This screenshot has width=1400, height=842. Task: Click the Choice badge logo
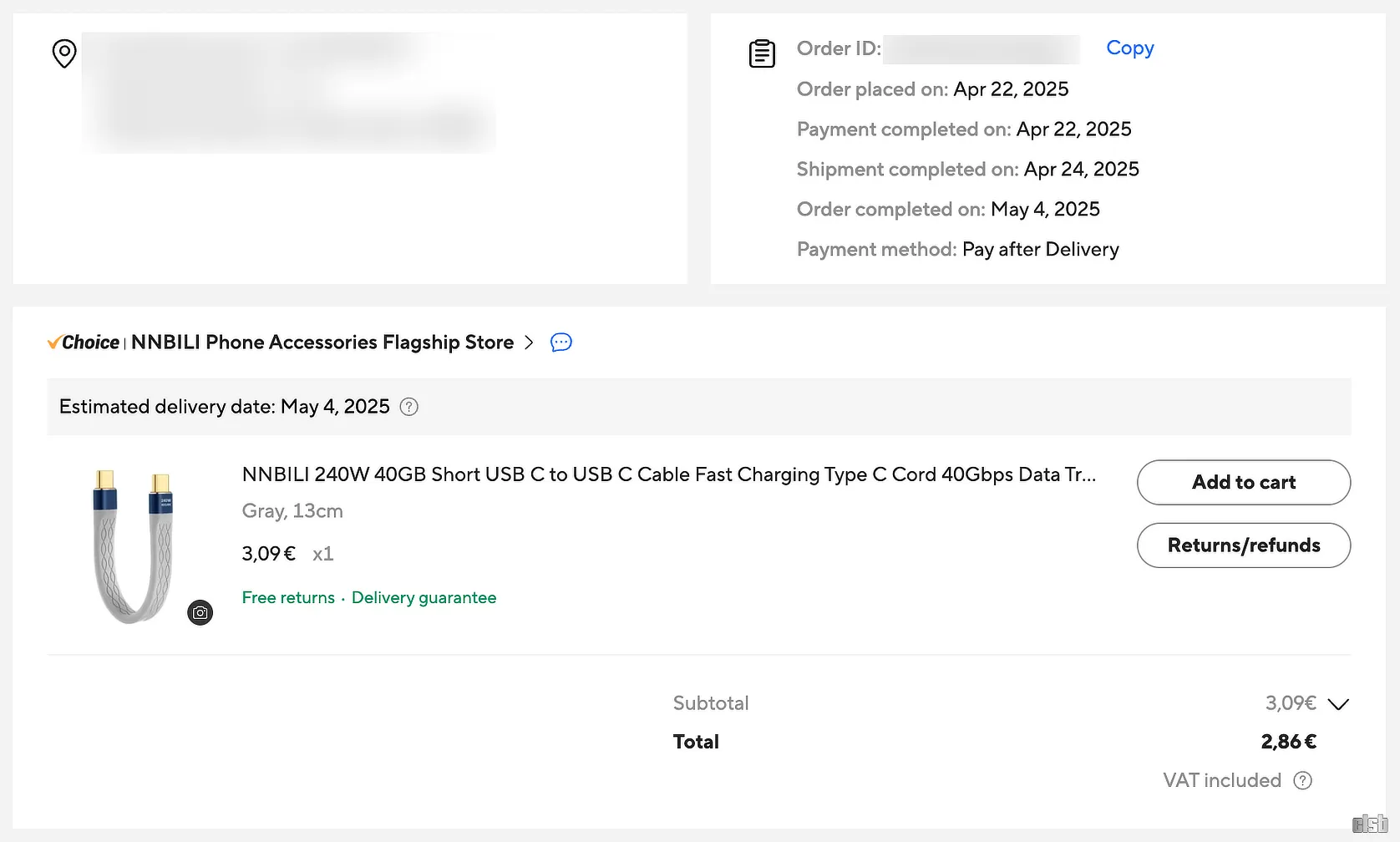84,342
